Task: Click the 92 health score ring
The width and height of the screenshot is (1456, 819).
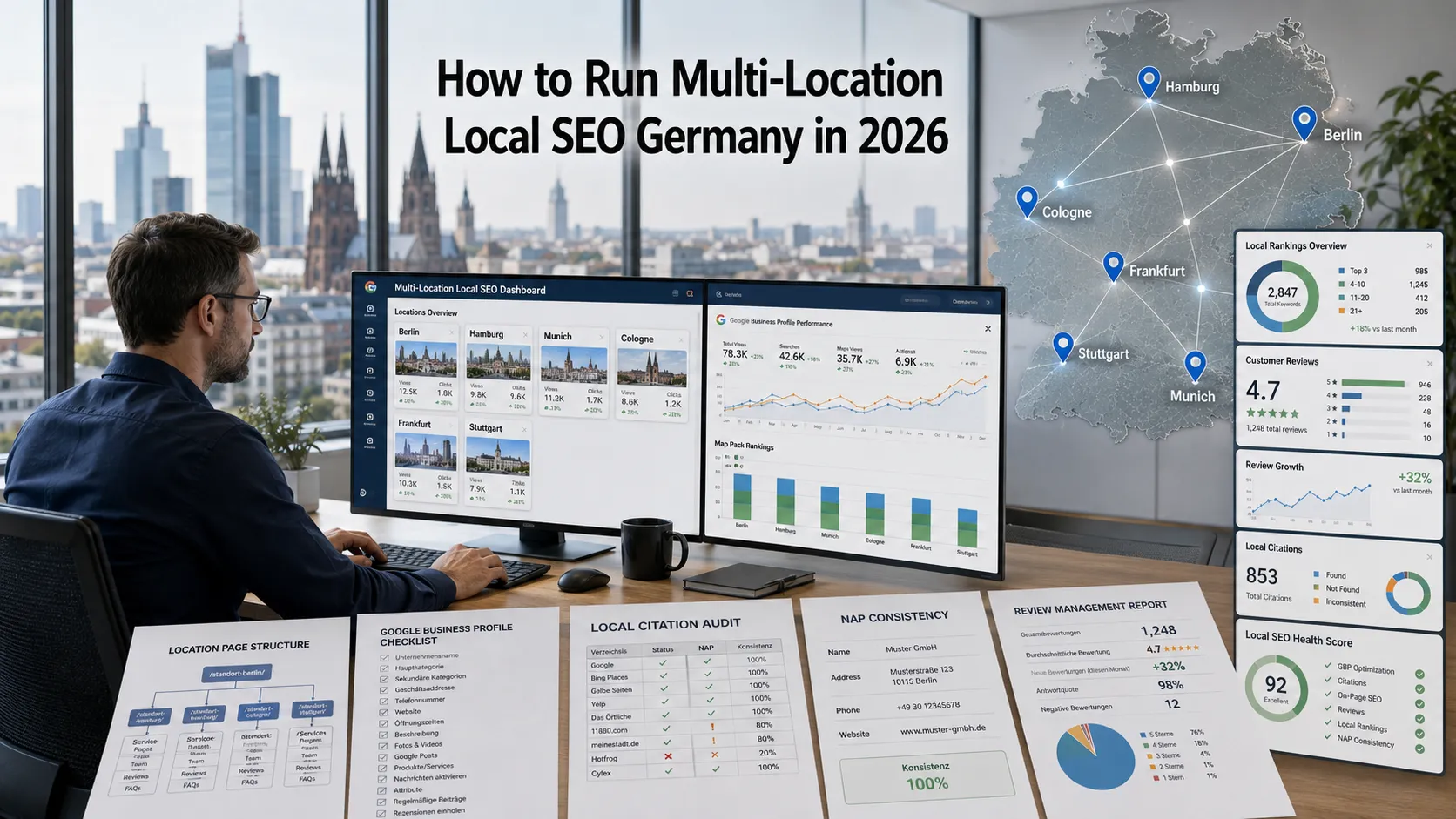Action: click(1276, 688)
